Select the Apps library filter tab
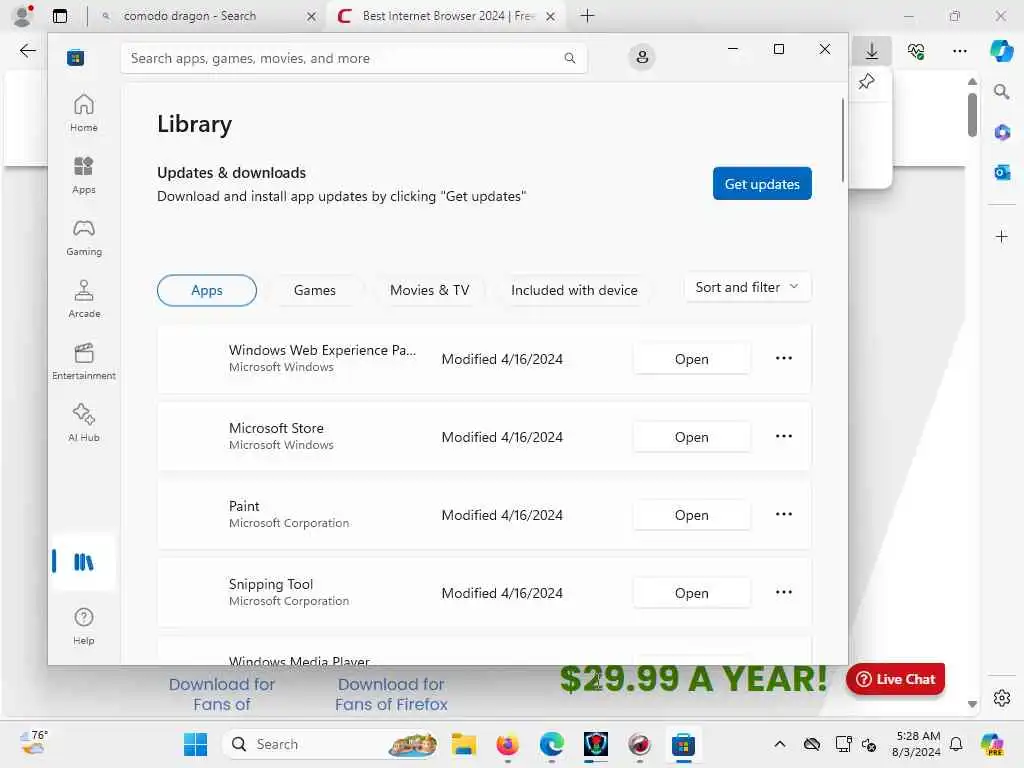Viewport: 1024px width, 768px height. click(x=207, y=291)
